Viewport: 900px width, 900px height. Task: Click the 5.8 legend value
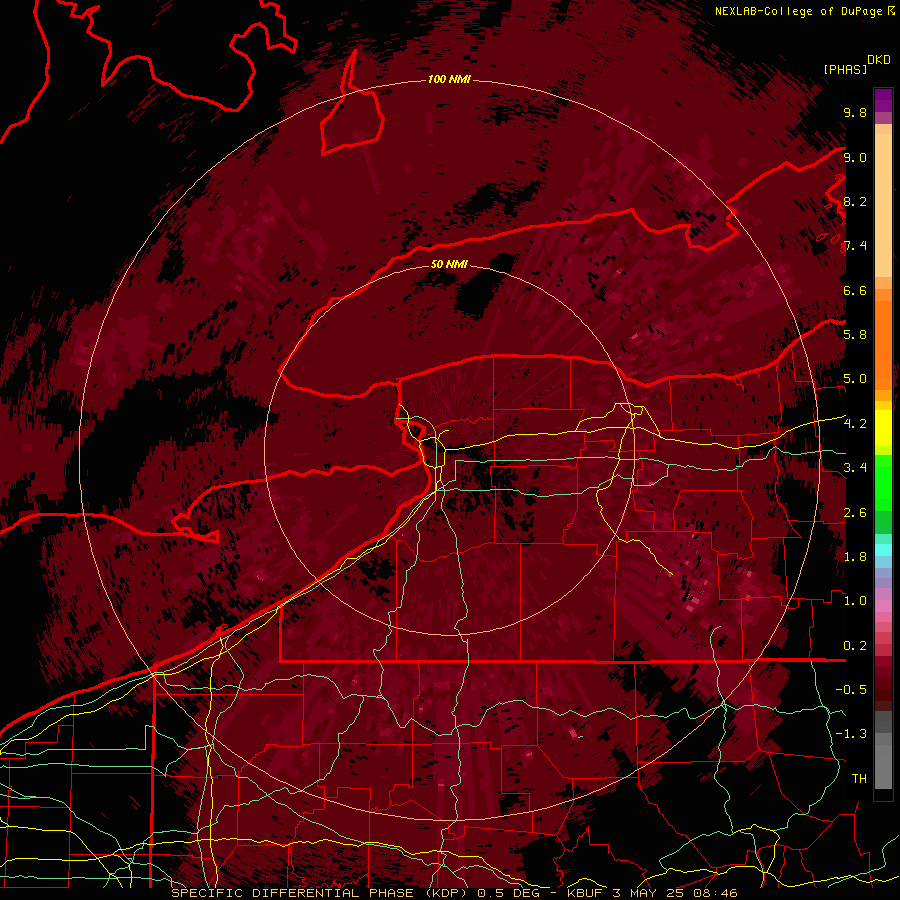(855, 335)
